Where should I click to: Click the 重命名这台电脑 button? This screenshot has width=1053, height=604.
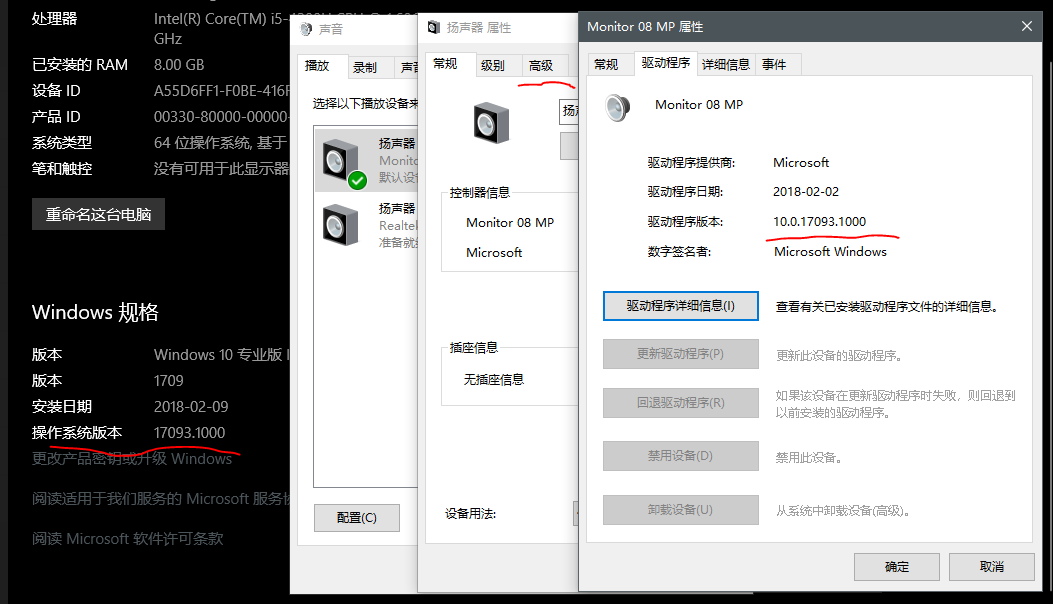(98, 214)
